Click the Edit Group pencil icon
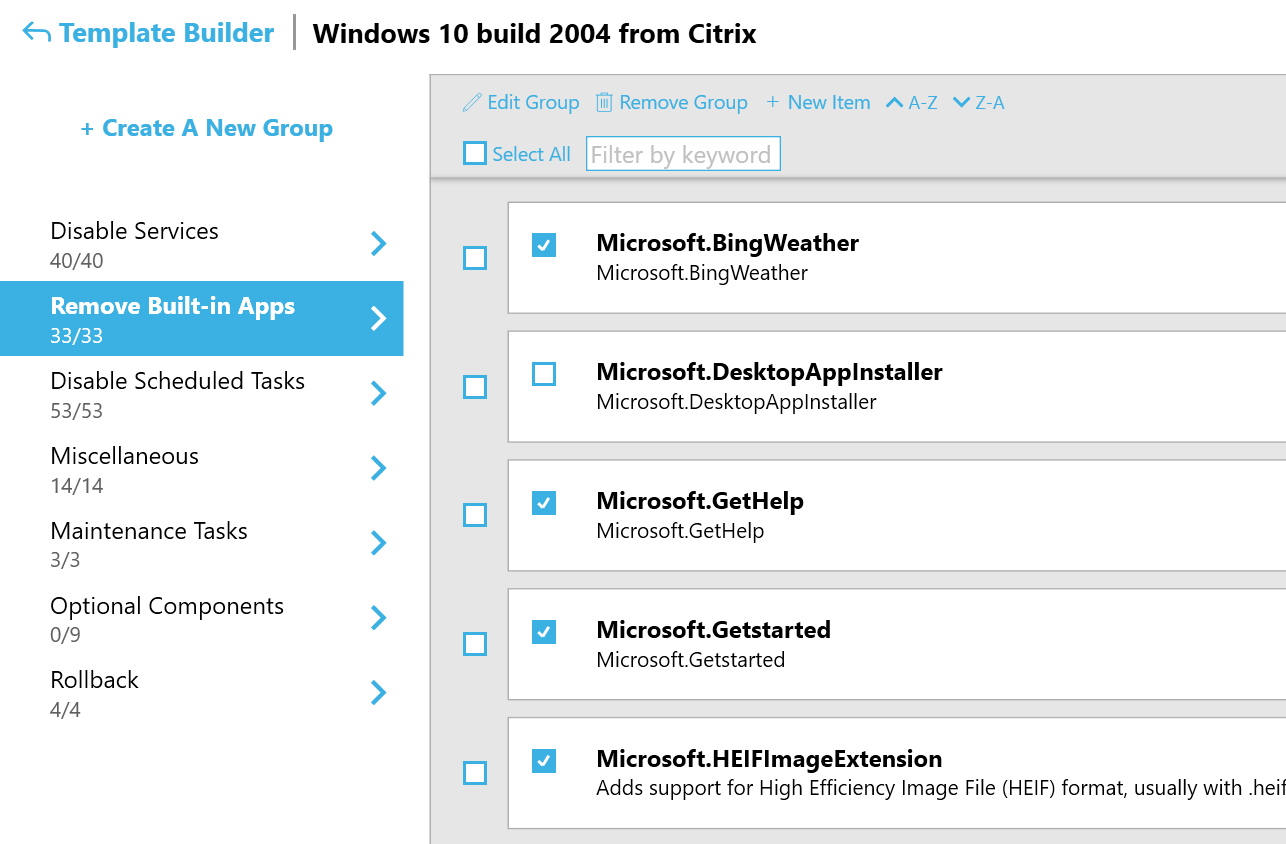 tap(472, 103)
